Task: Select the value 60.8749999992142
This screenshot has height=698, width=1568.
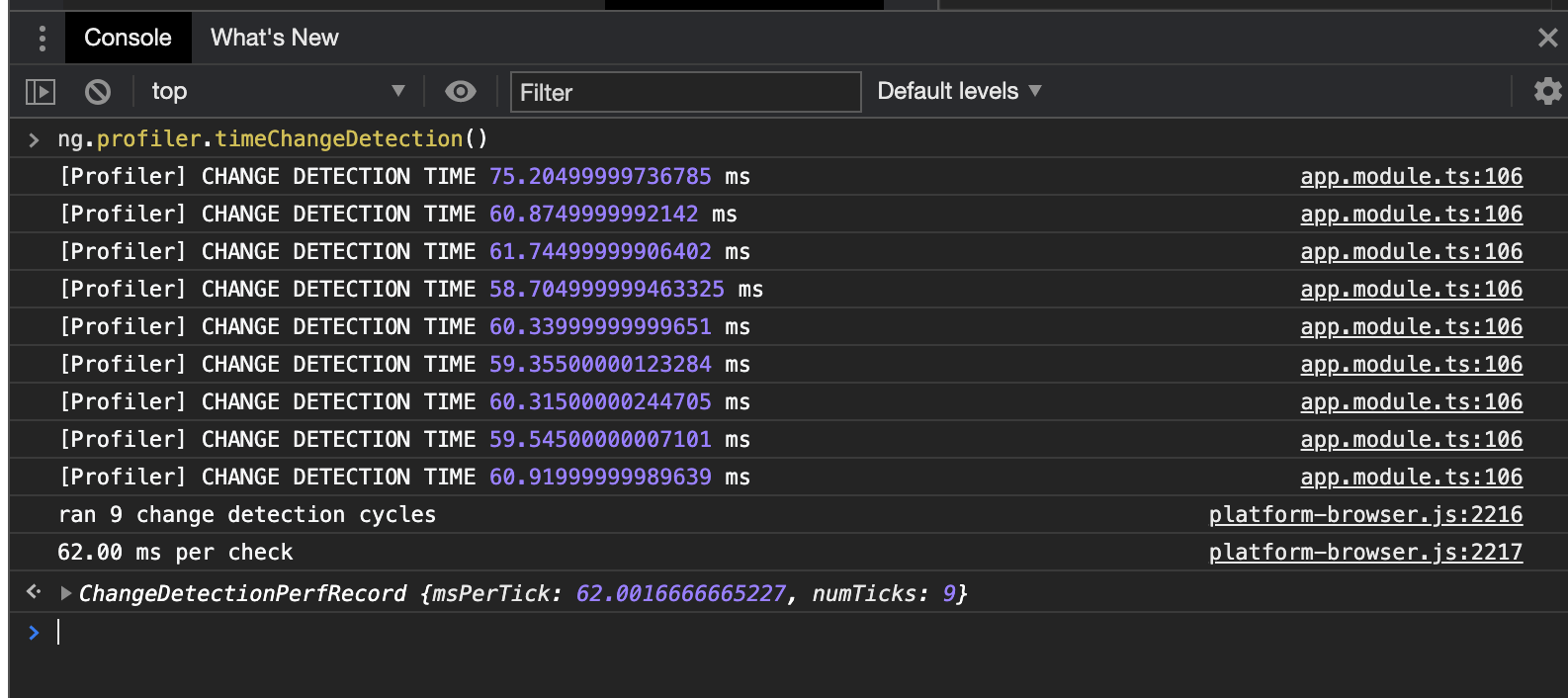Action: [594, 214]
